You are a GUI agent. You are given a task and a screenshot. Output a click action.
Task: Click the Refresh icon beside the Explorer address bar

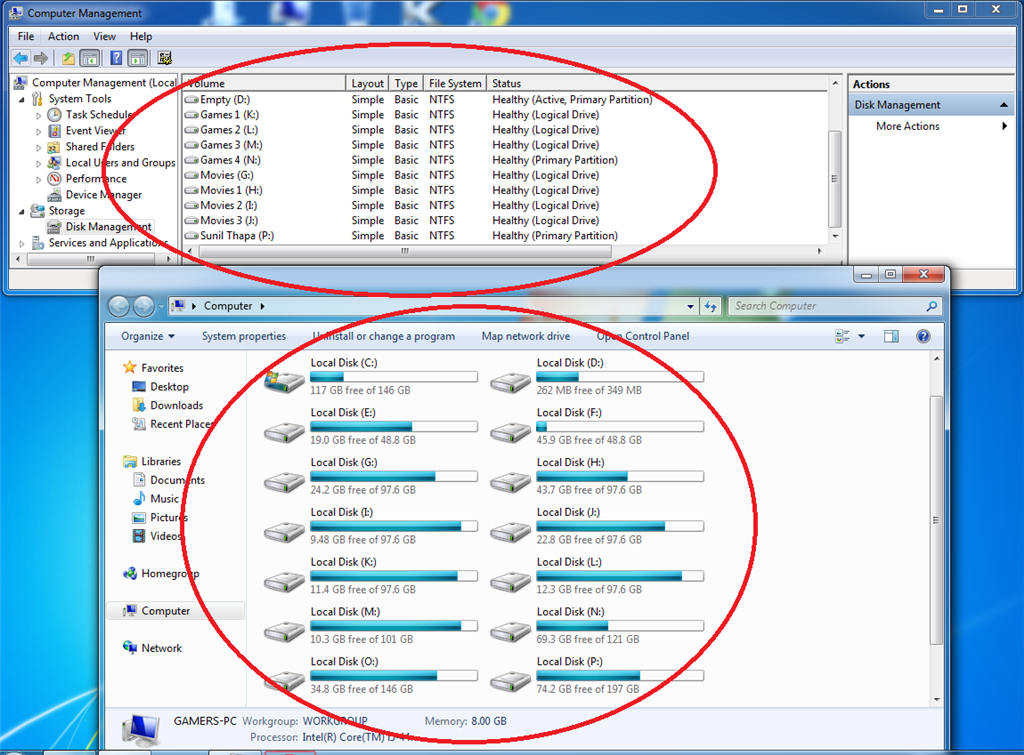click(711, 306)
